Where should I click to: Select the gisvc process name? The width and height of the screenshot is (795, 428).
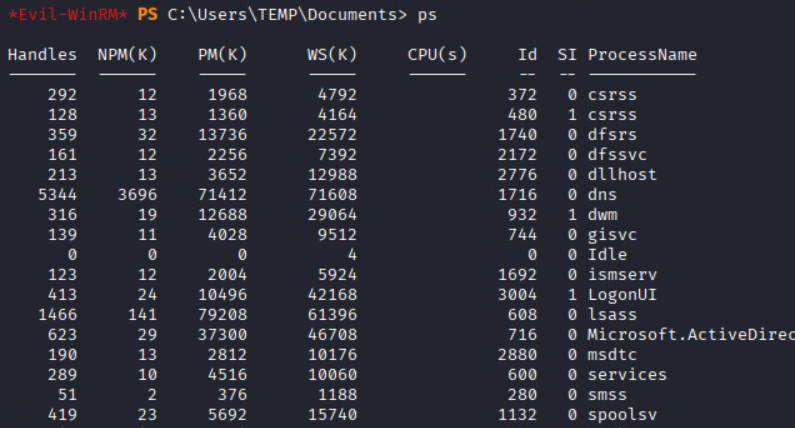pyautogui.click(x=612, y=235)
